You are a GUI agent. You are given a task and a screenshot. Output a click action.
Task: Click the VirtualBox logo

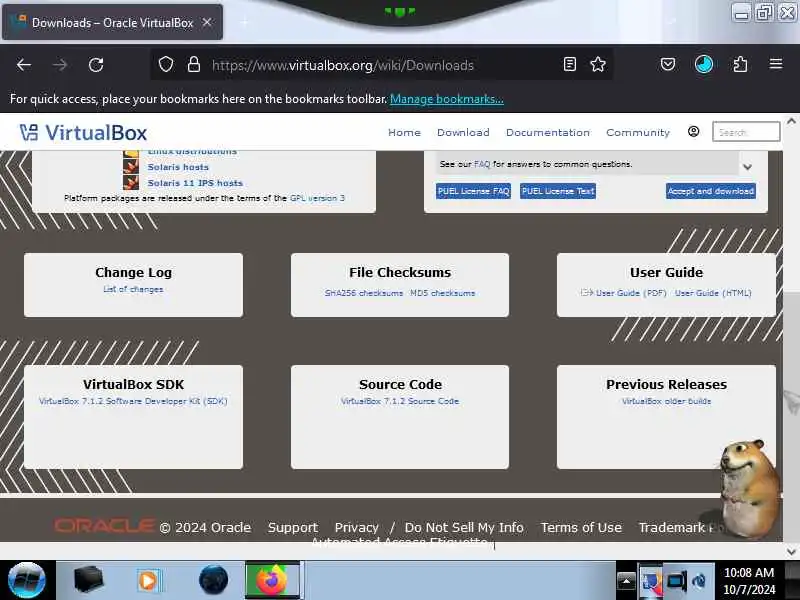[83, 133]
